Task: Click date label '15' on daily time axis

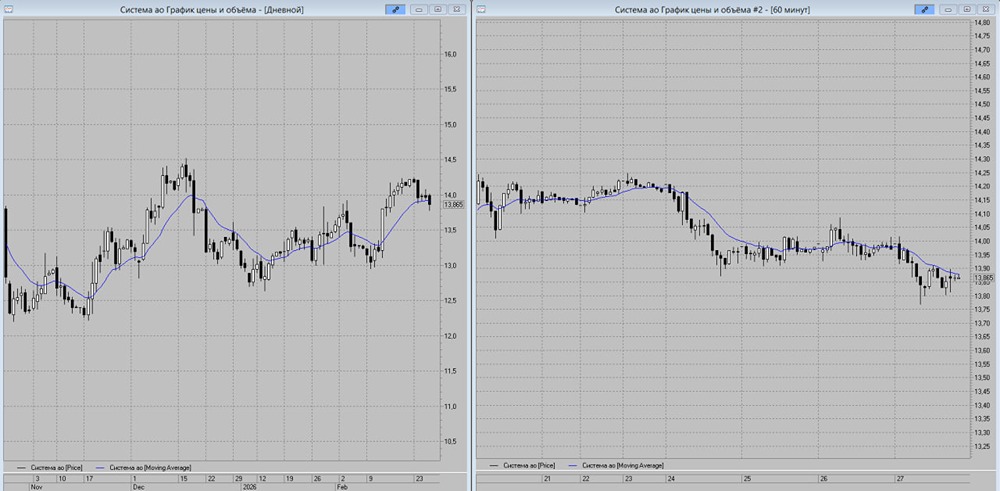Action: (x=183, y=478)
